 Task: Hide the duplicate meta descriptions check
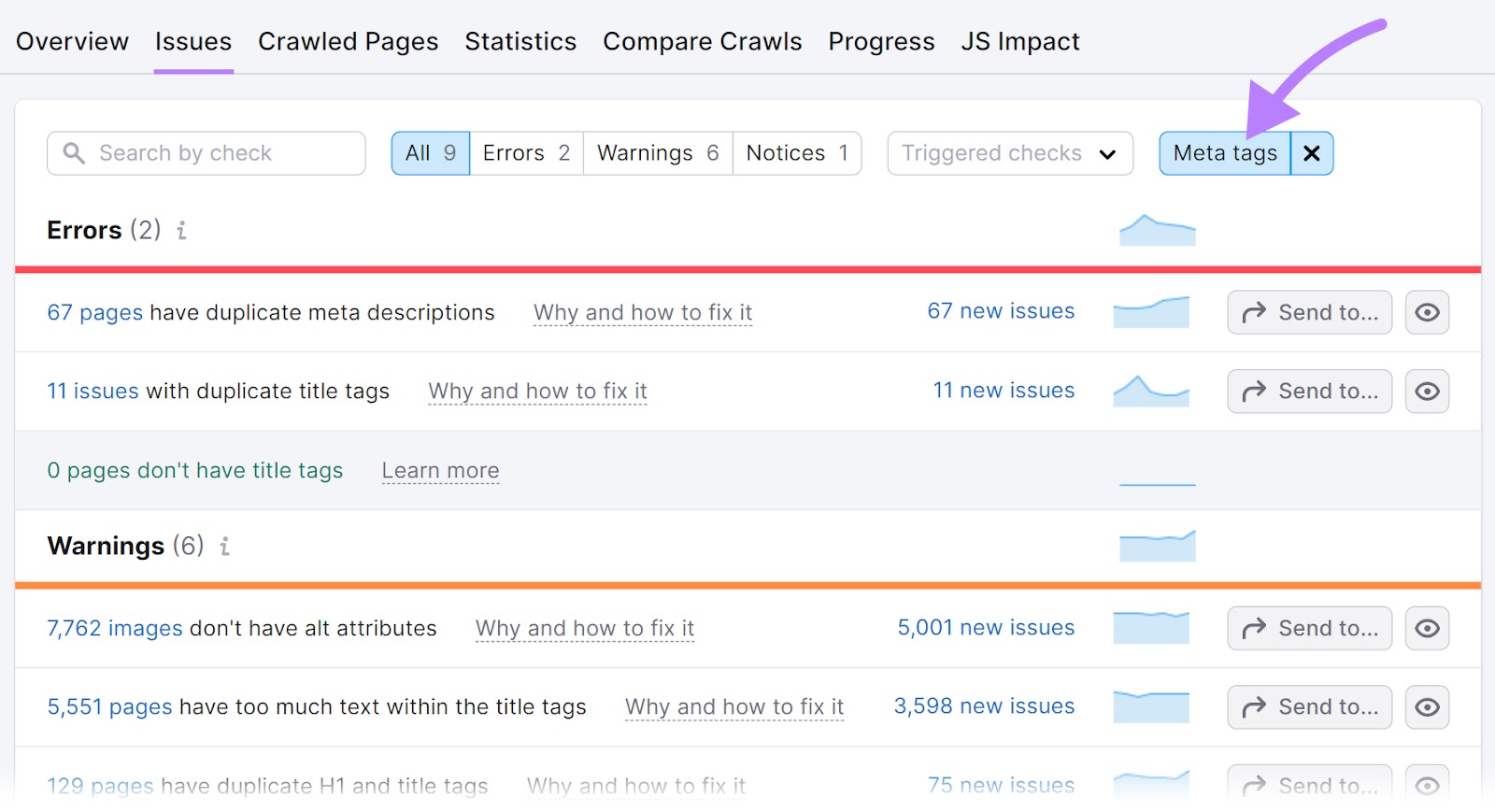[1428, 312]
